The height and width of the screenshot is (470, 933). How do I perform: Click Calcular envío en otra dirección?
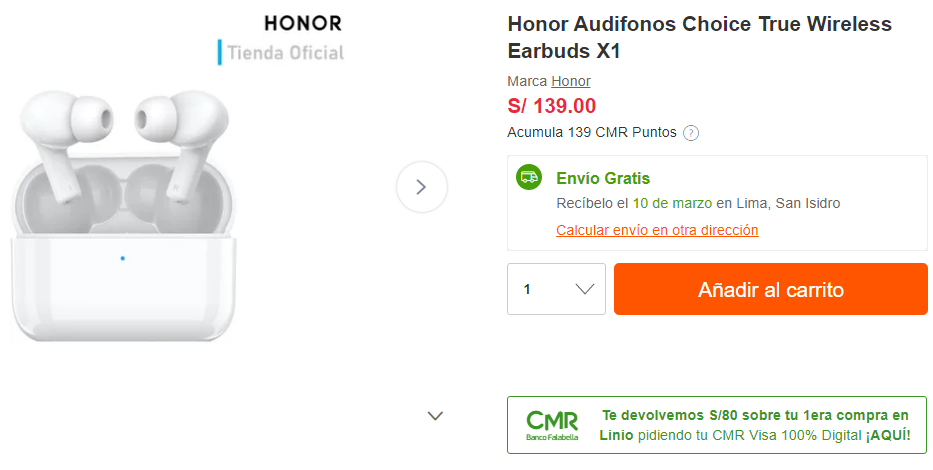(x=657, y=230)
